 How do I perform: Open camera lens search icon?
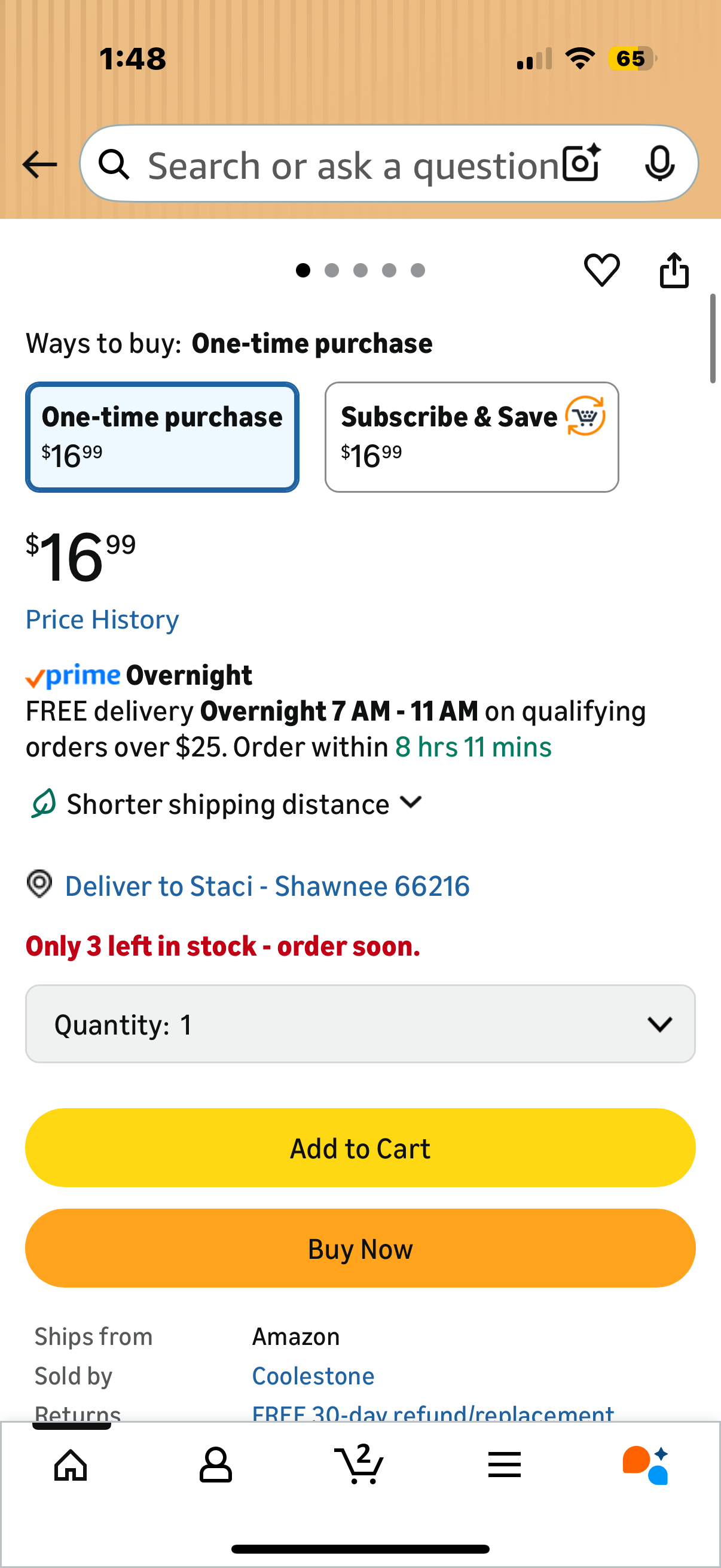pyautogui.click(x=581, y=163)
